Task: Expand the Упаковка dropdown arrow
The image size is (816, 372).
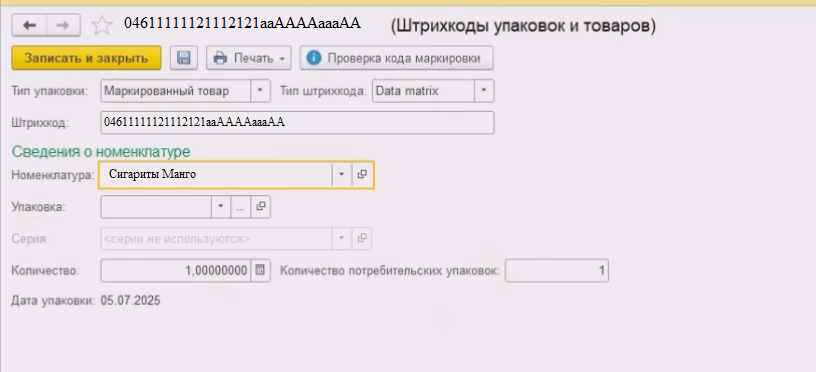Action: tap(220, 207)
